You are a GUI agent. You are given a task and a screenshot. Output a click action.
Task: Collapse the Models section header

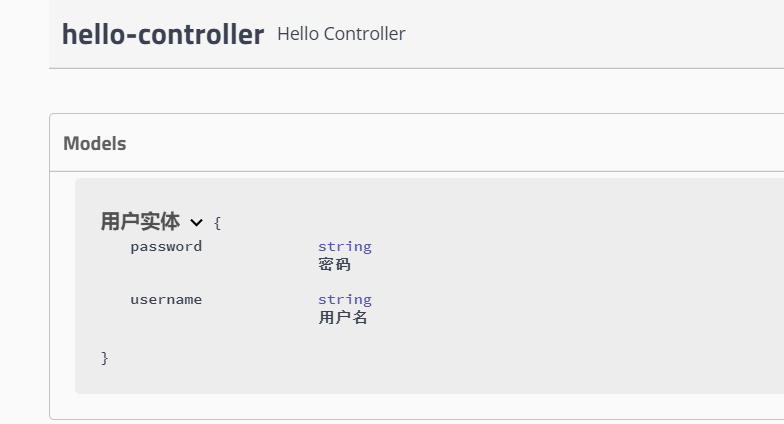pos(95,143)
